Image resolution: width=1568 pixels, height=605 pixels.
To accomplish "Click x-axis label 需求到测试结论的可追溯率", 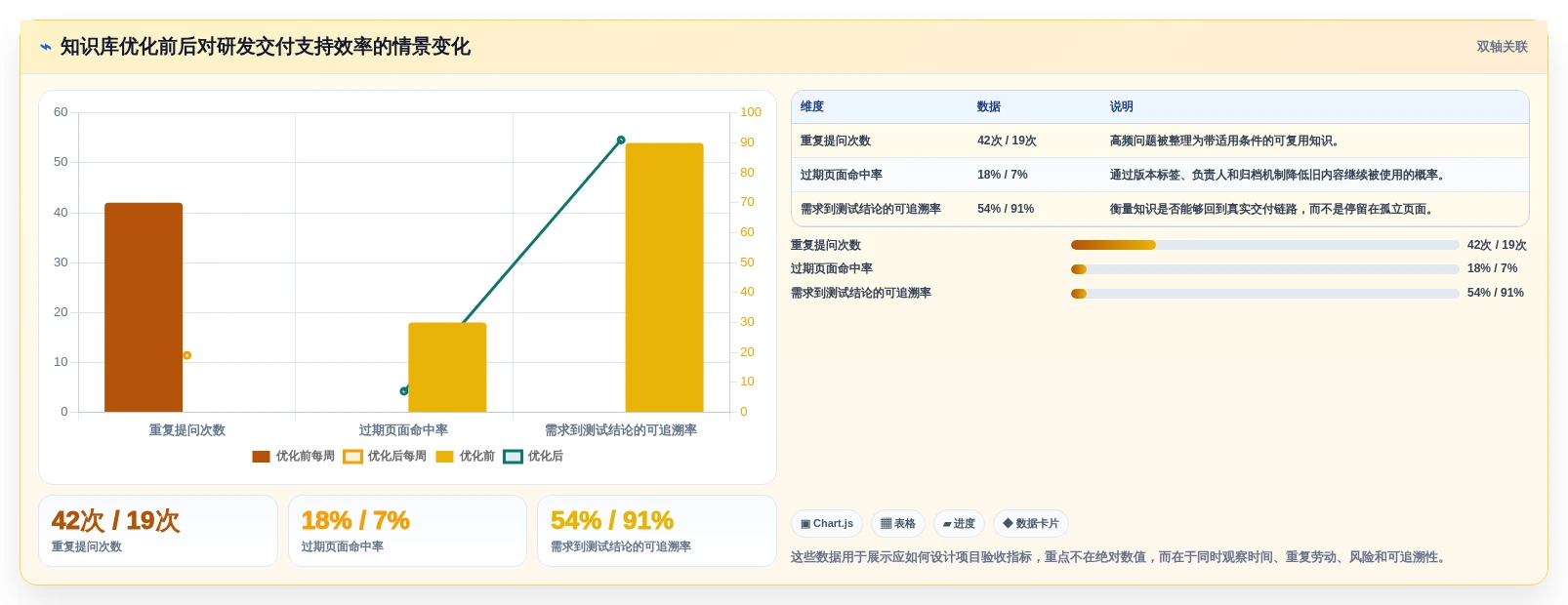I will pos(621,430).
